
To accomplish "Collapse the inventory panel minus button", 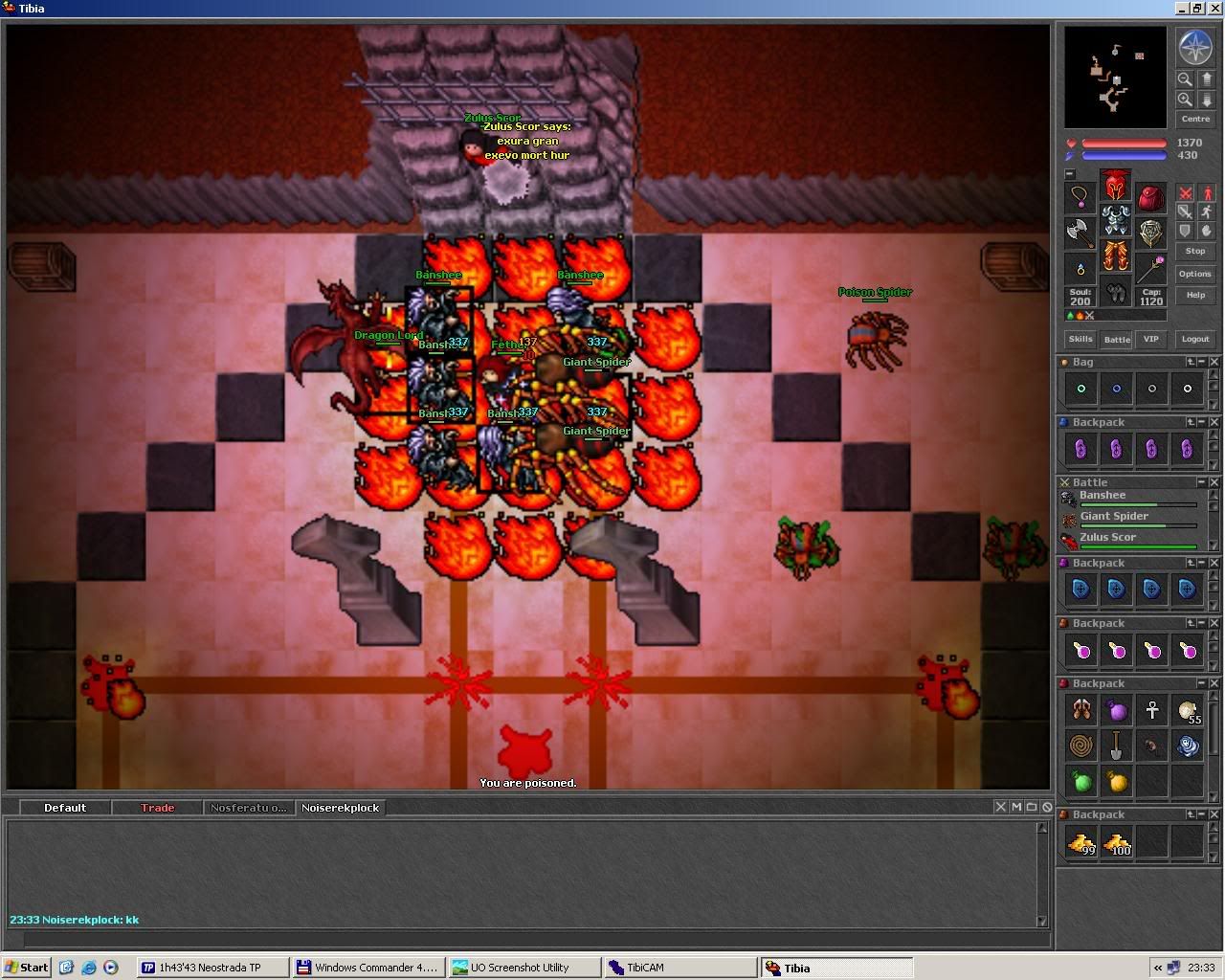I will [x=1069, y=174].
